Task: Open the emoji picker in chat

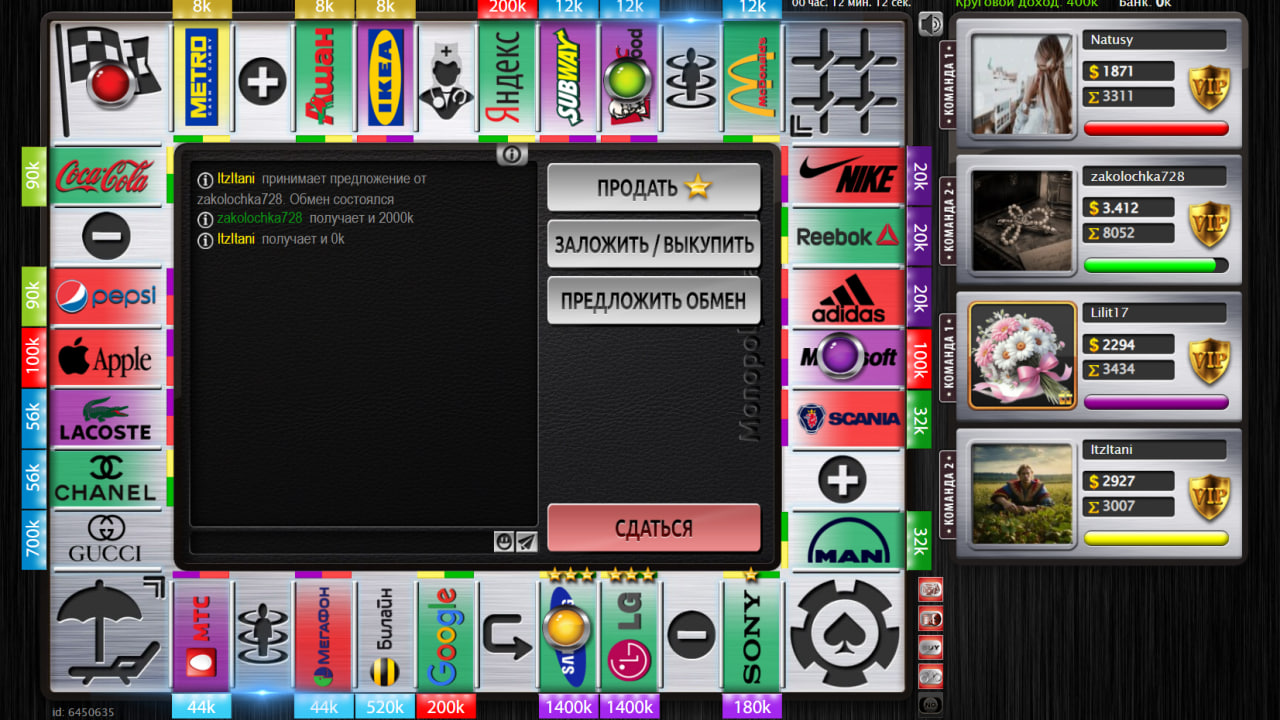Action: (x=504, y=541)
